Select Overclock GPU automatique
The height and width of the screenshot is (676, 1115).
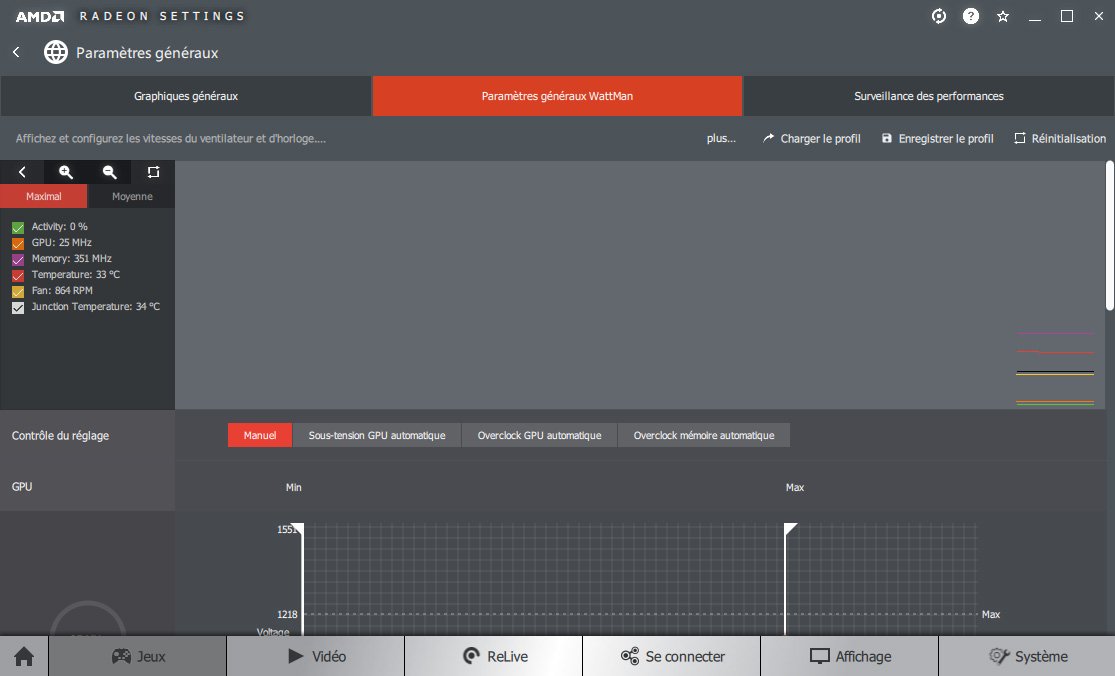click(x=539, y=435)
